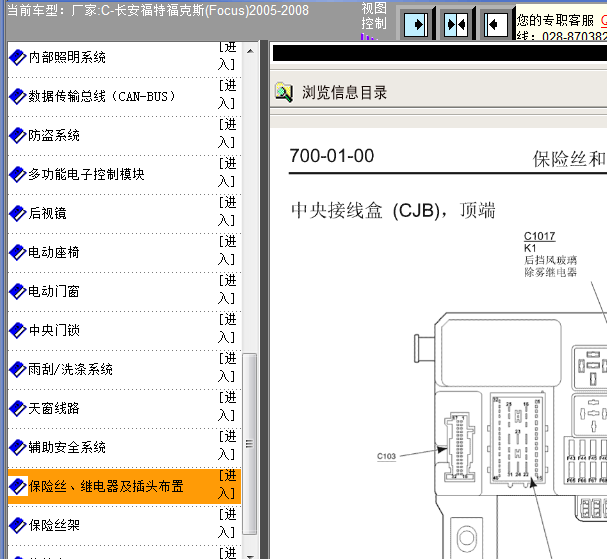Click the 700-01-00 section number
The height and width of the screenshot is (559, 607).
click(332, 156)
